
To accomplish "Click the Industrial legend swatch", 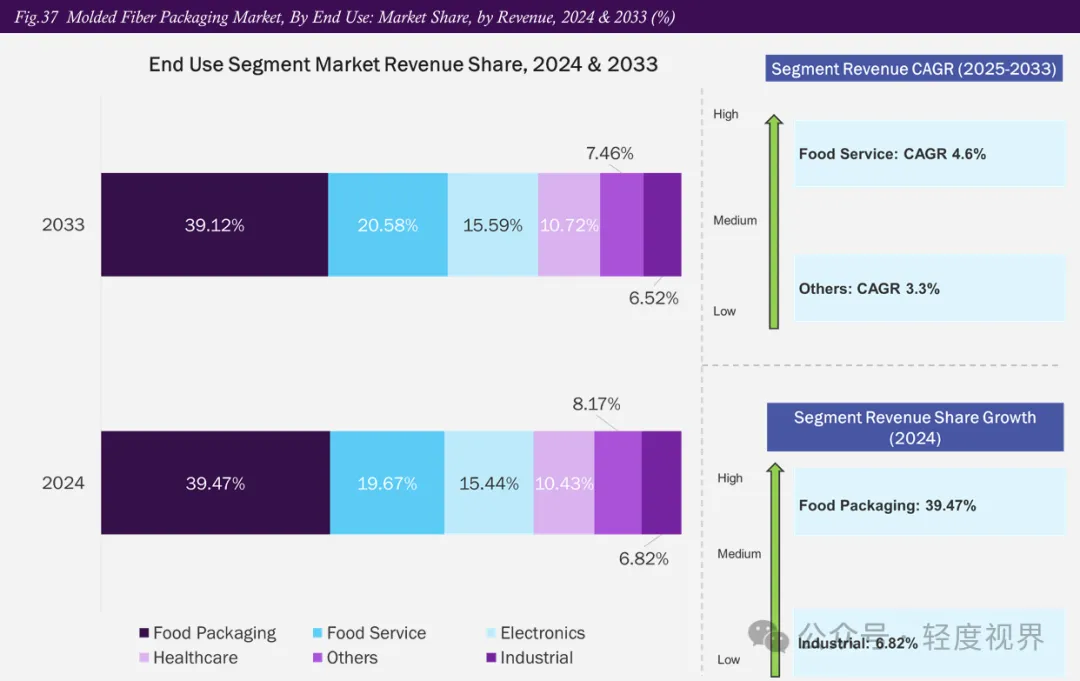I will pos(490,658).
